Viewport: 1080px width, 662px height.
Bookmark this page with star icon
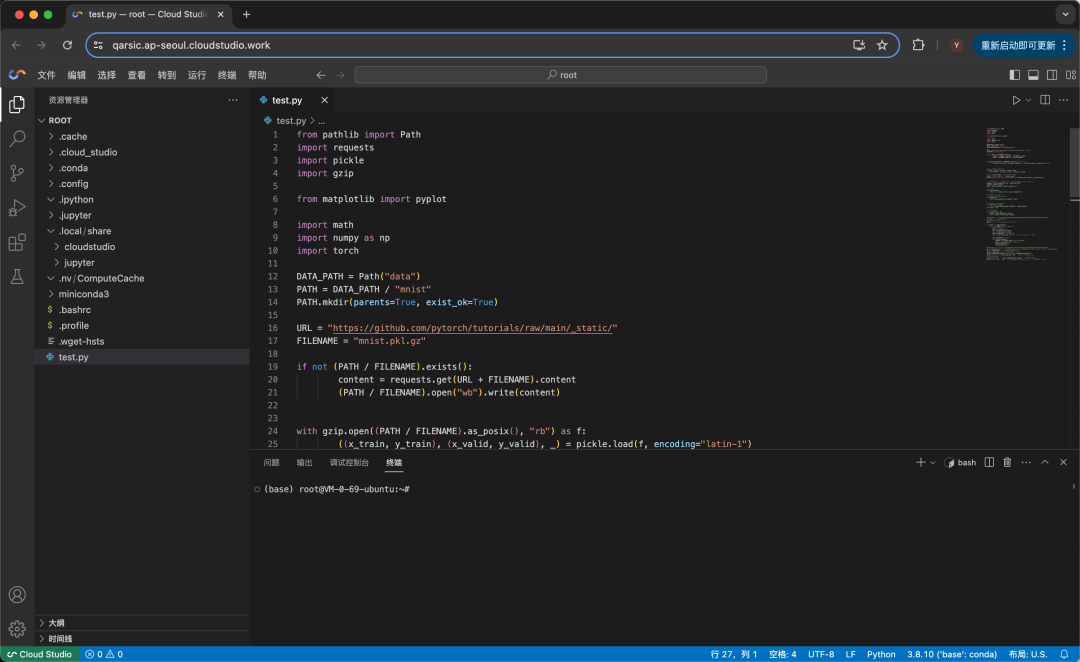pos(882,45)
